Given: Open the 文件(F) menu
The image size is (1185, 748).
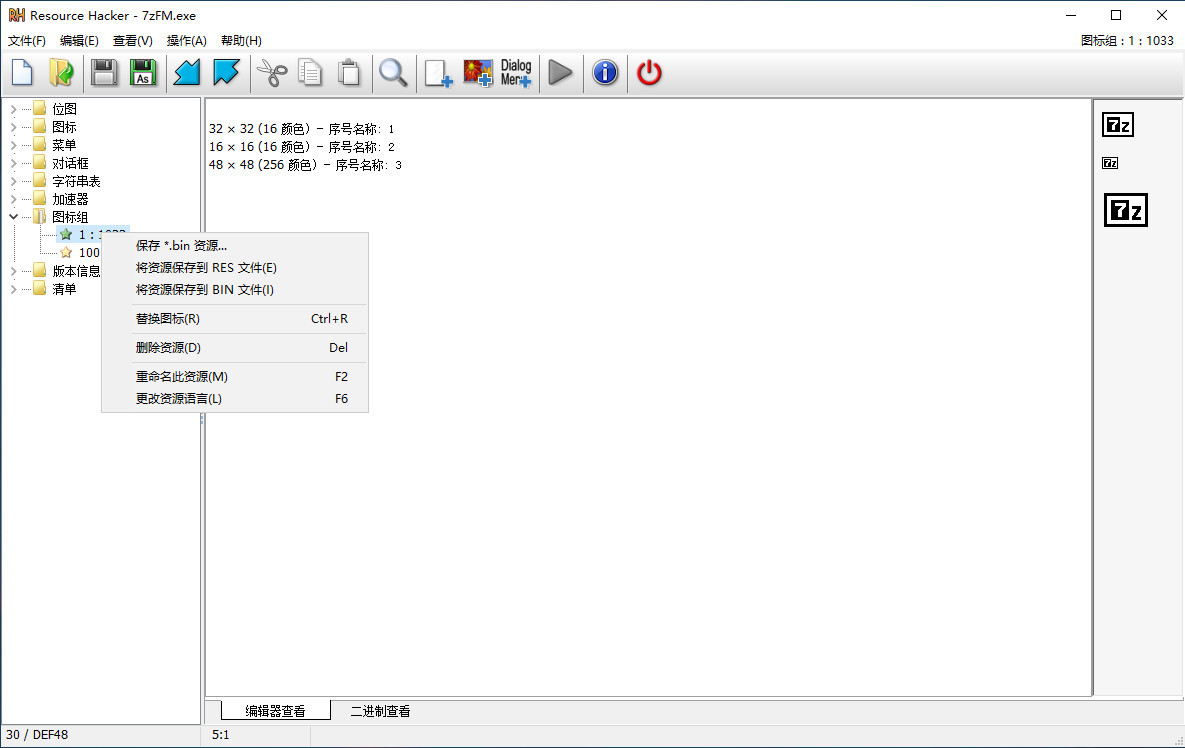Looking at the screenshot, I should (26, 41).
